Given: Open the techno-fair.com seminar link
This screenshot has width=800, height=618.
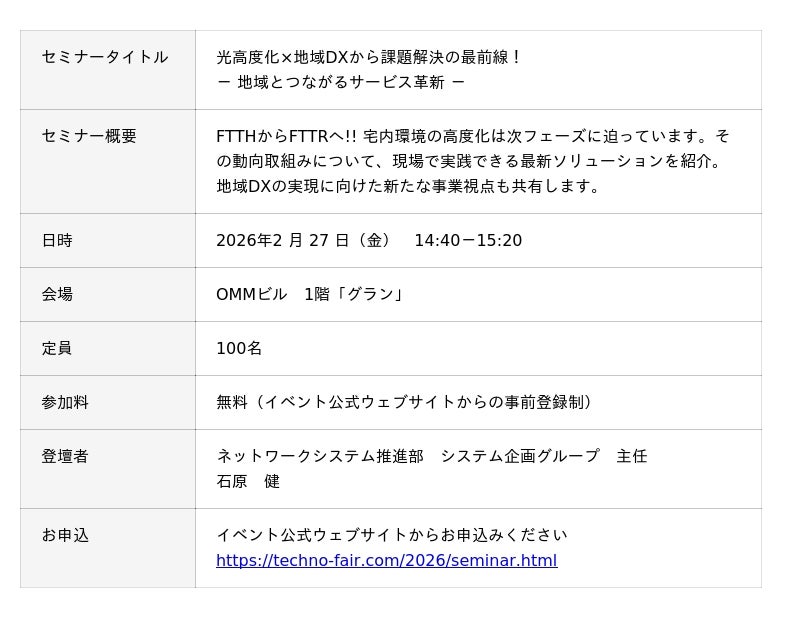Looking at the screenshot, I should pyautogui.click(x=386, y=560).
